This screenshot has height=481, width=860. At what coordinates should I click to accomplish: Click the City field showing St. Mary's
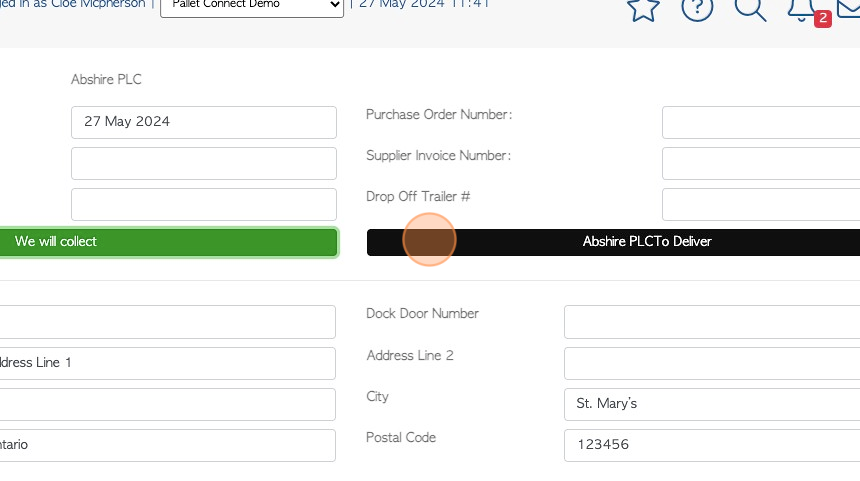pos(711,404)
